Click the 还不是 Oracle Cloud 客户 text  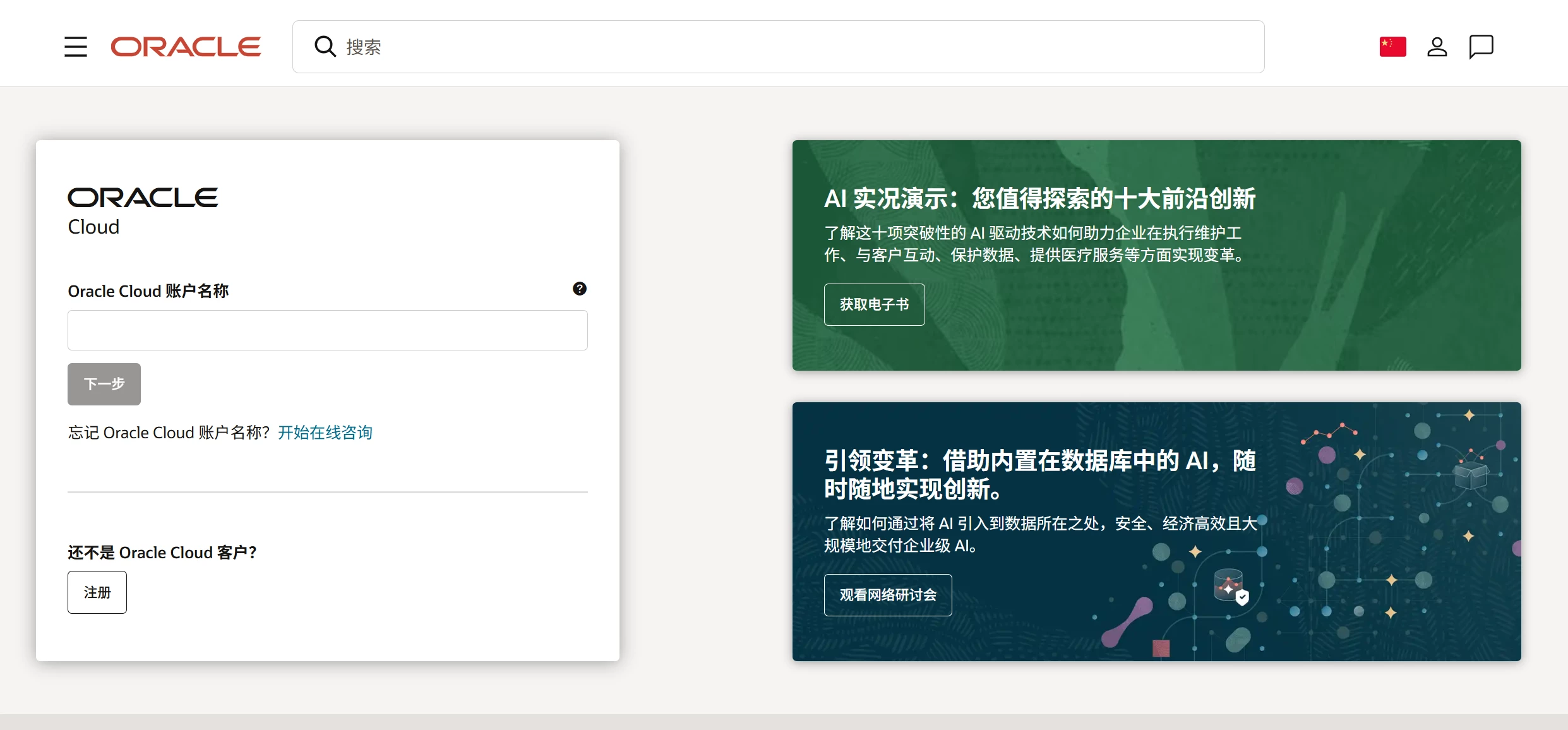[x=162, y=553]
